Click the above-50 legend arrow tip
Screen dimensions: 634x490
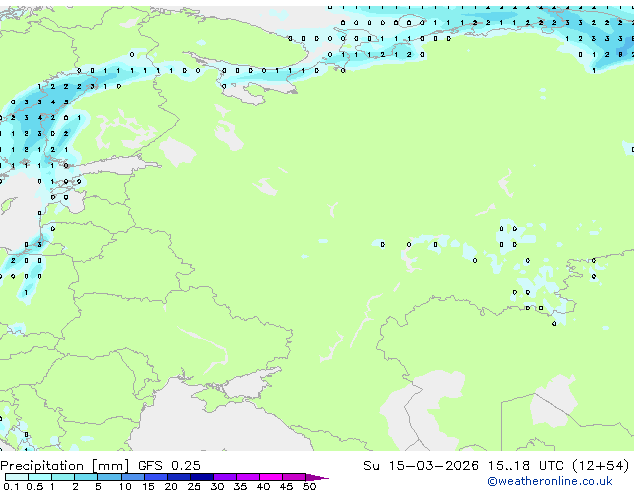pos(317,478)
